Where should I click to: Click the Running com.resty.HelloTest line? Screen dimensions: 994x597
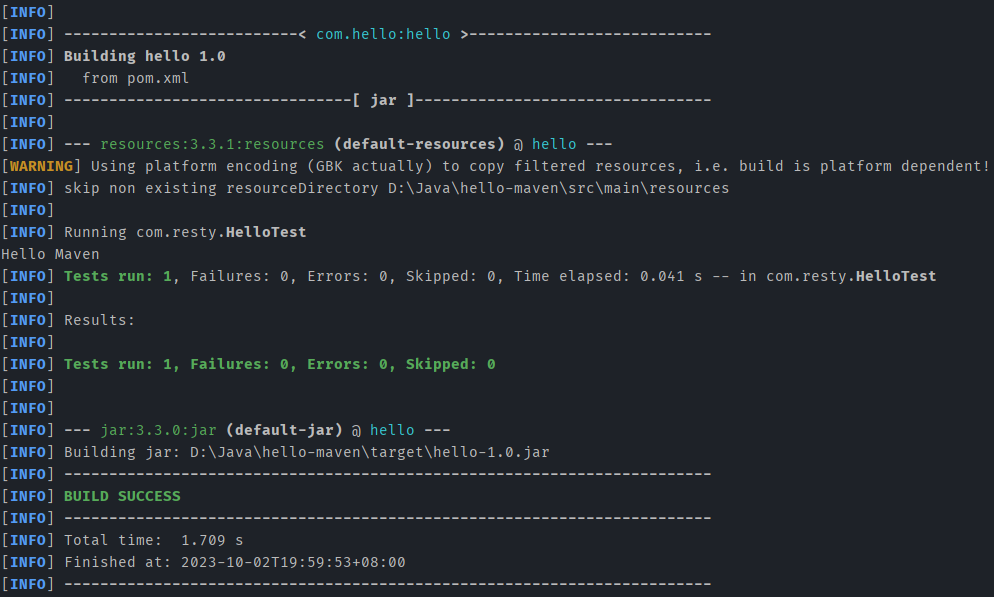pos(185,233)
